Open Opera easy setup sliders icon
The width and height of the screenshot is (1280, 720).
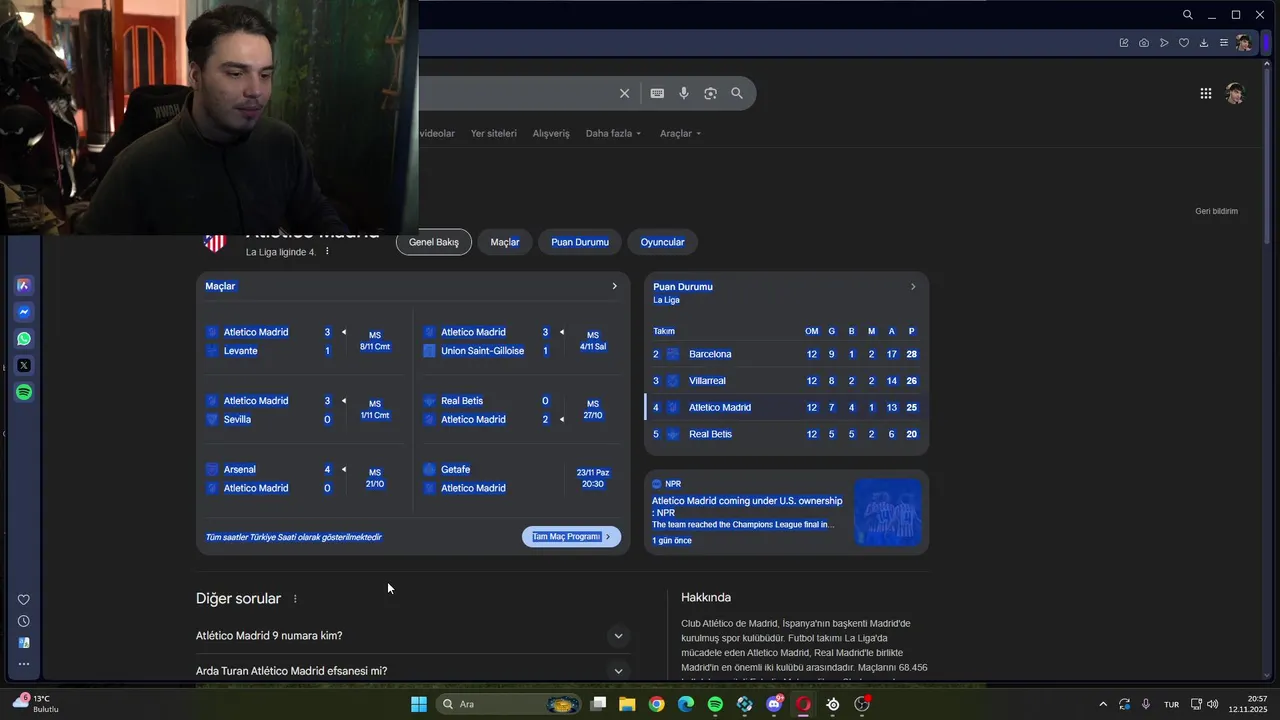tap(1223, 43)
